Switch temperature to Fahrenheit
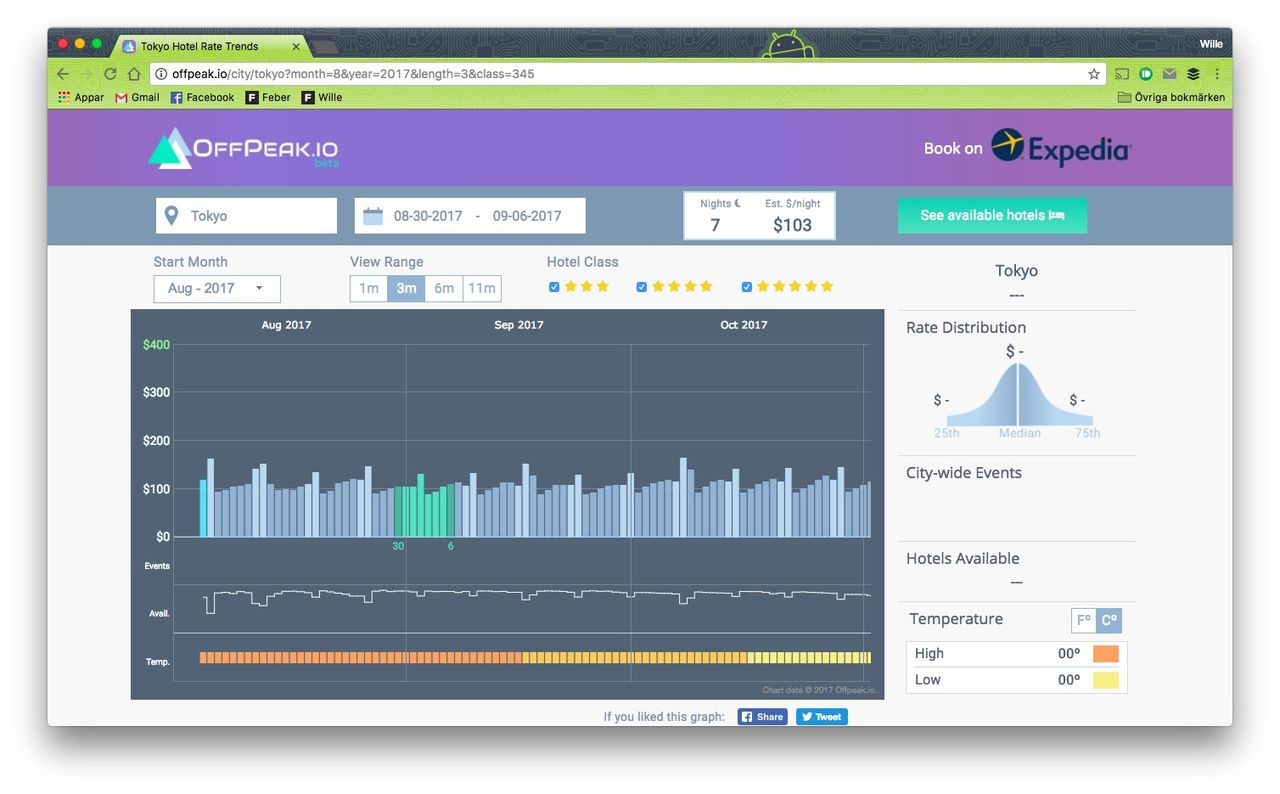The height and width of the screenshot is (794, 1280). pos(1083,620)
